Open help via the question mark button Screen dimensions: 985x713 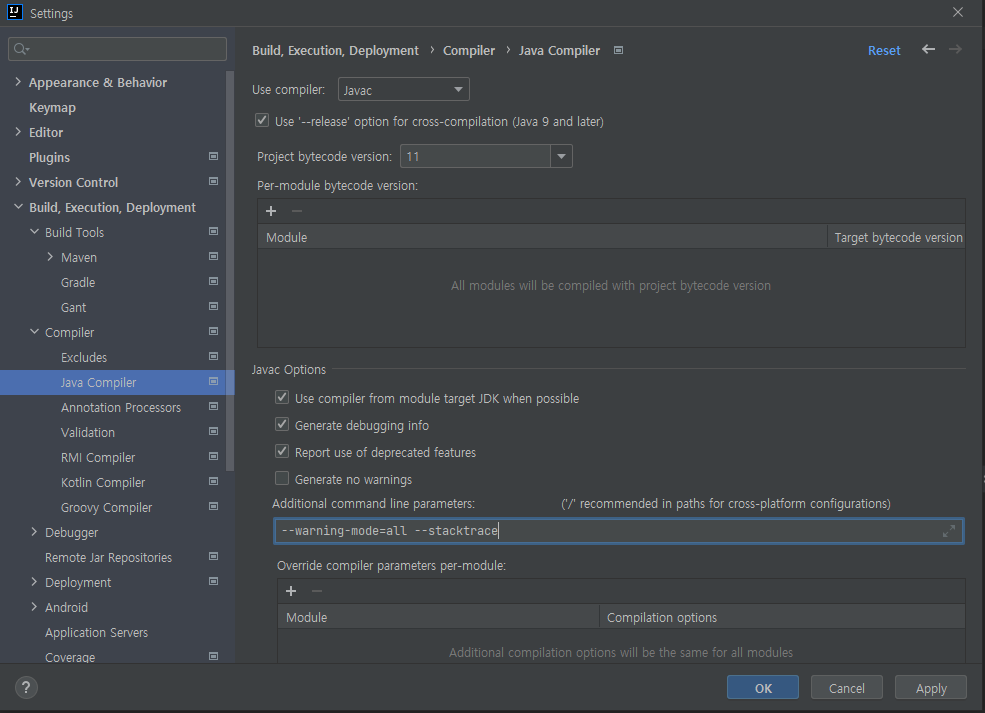click(x=26, y=687)
